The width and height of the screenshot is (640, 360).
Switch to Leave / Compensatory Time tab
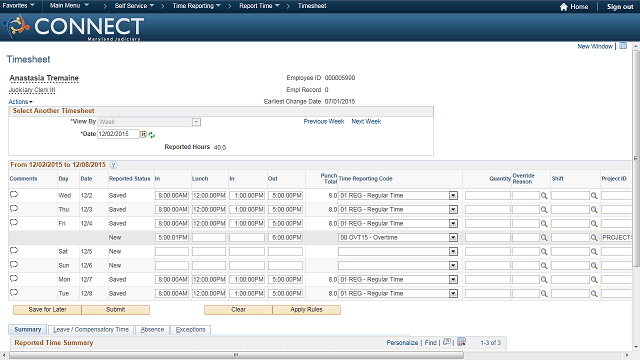(91, 329)
